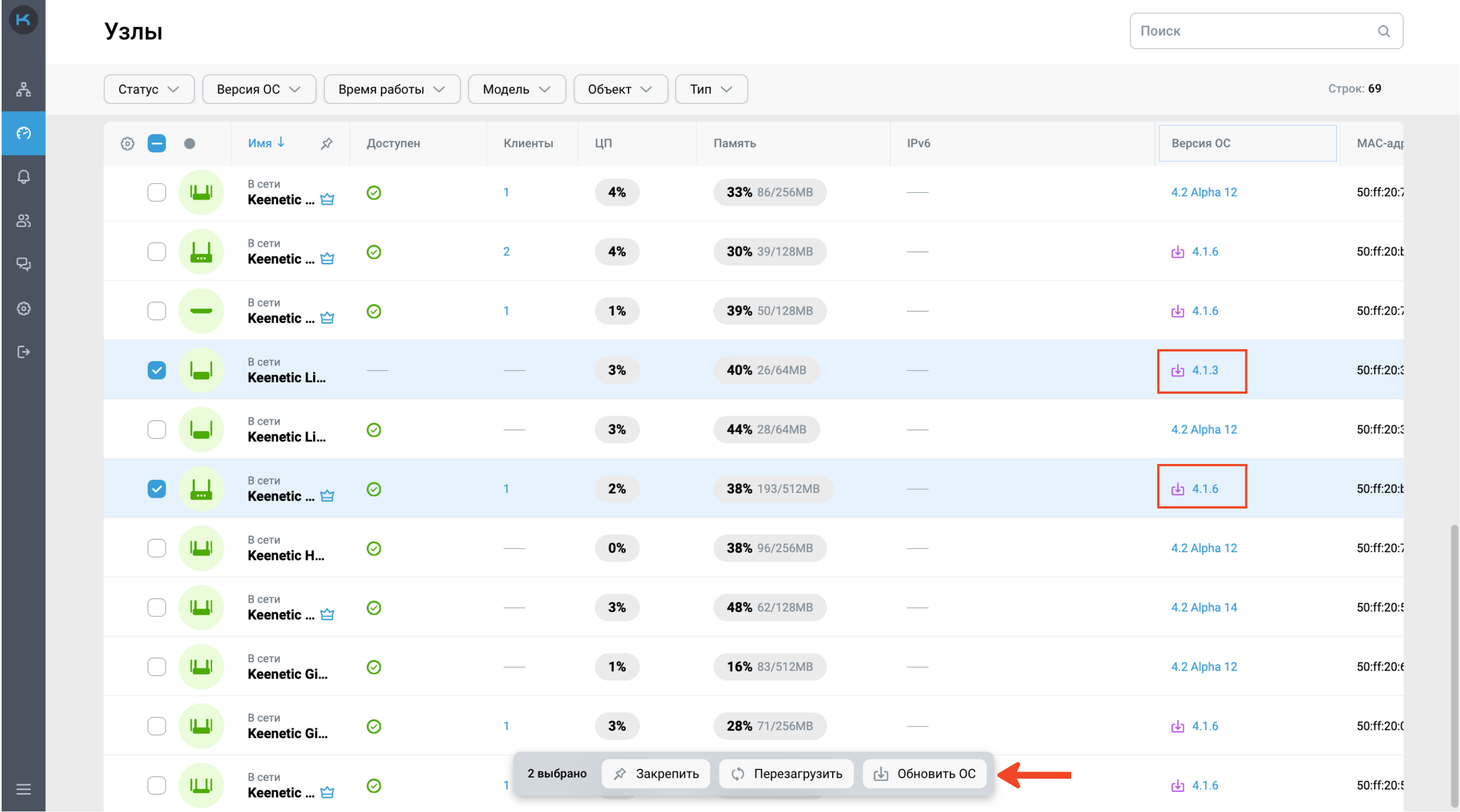Click the logout sidebar icon
The image size is (1460, 812).
click(23, 352)
